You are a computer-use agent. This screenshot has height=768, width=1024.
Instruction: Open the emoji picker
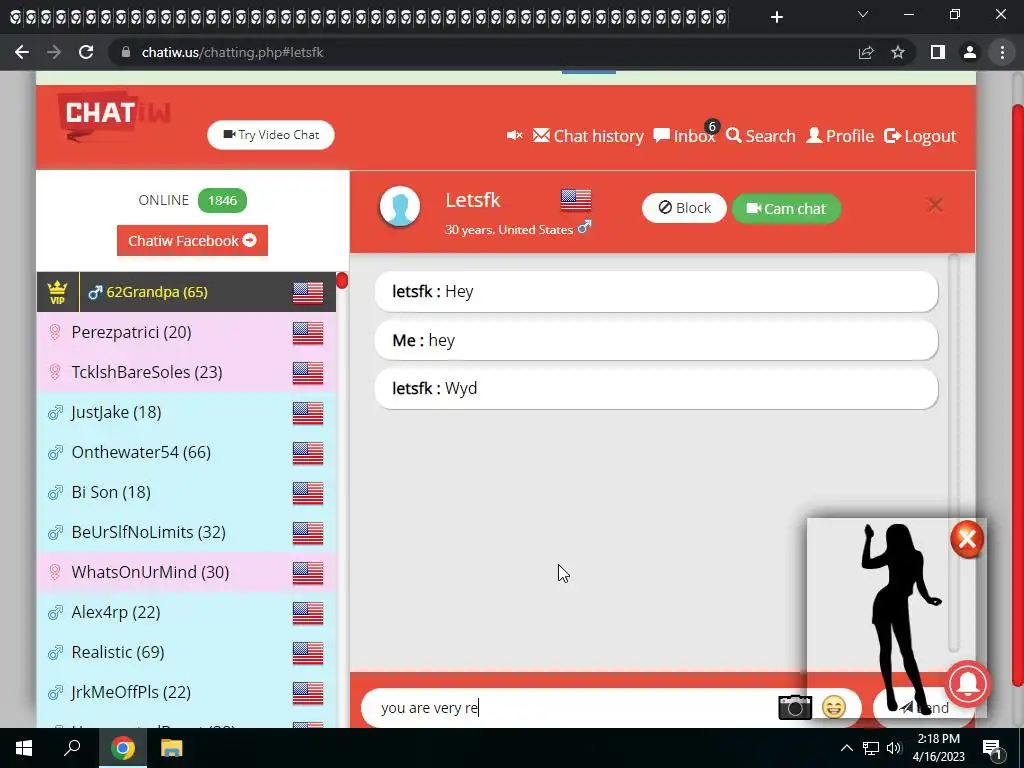[x=834, y=707]
